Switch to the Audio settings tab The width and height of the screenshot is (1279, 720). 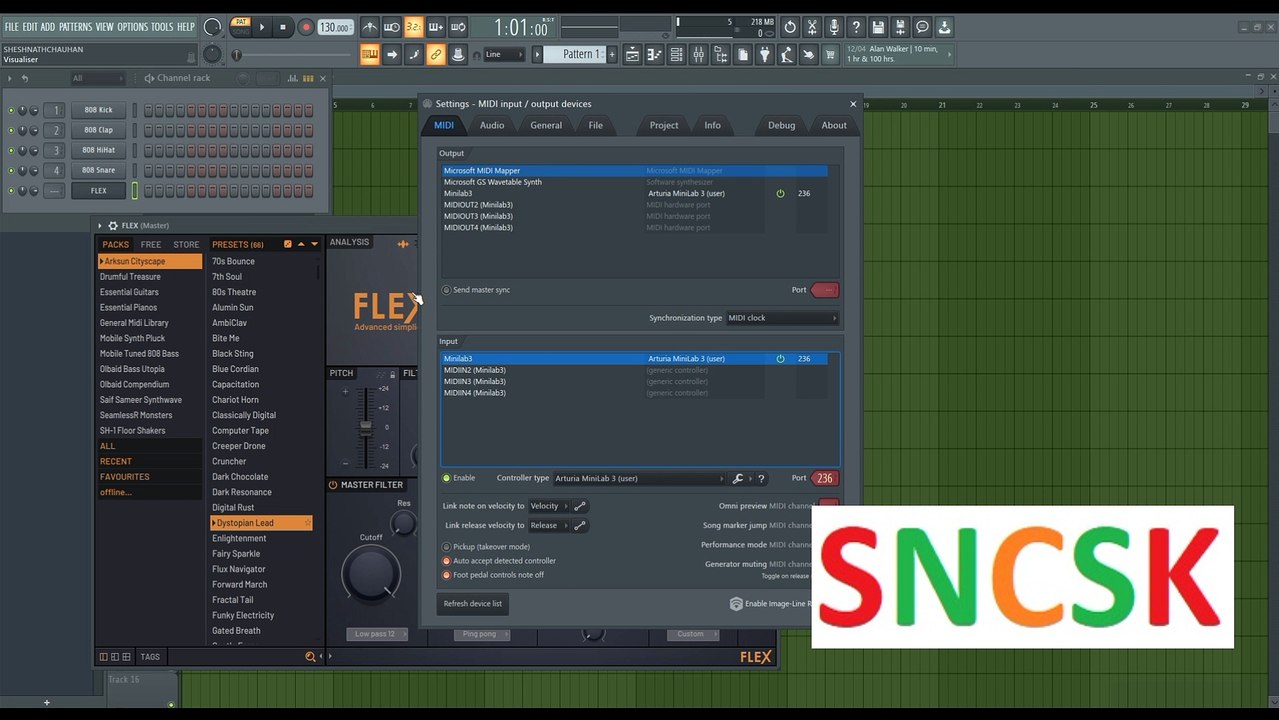tap(492, 125)
